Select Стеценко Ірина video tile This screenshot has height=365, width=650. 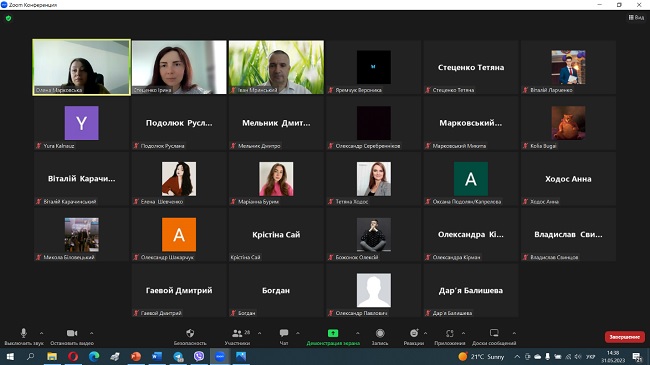[x=179, y=67]
